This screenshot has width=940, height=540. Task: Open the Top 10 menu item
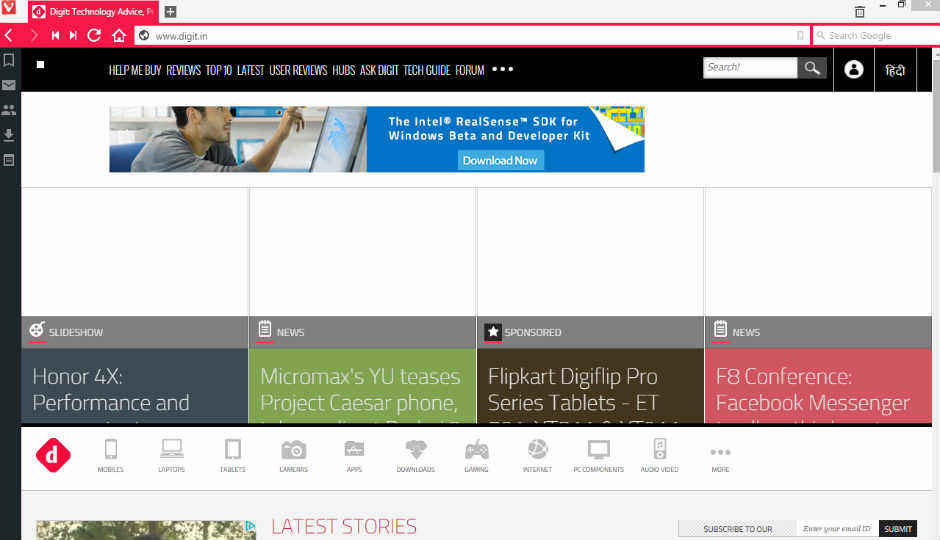click(219, 70)
